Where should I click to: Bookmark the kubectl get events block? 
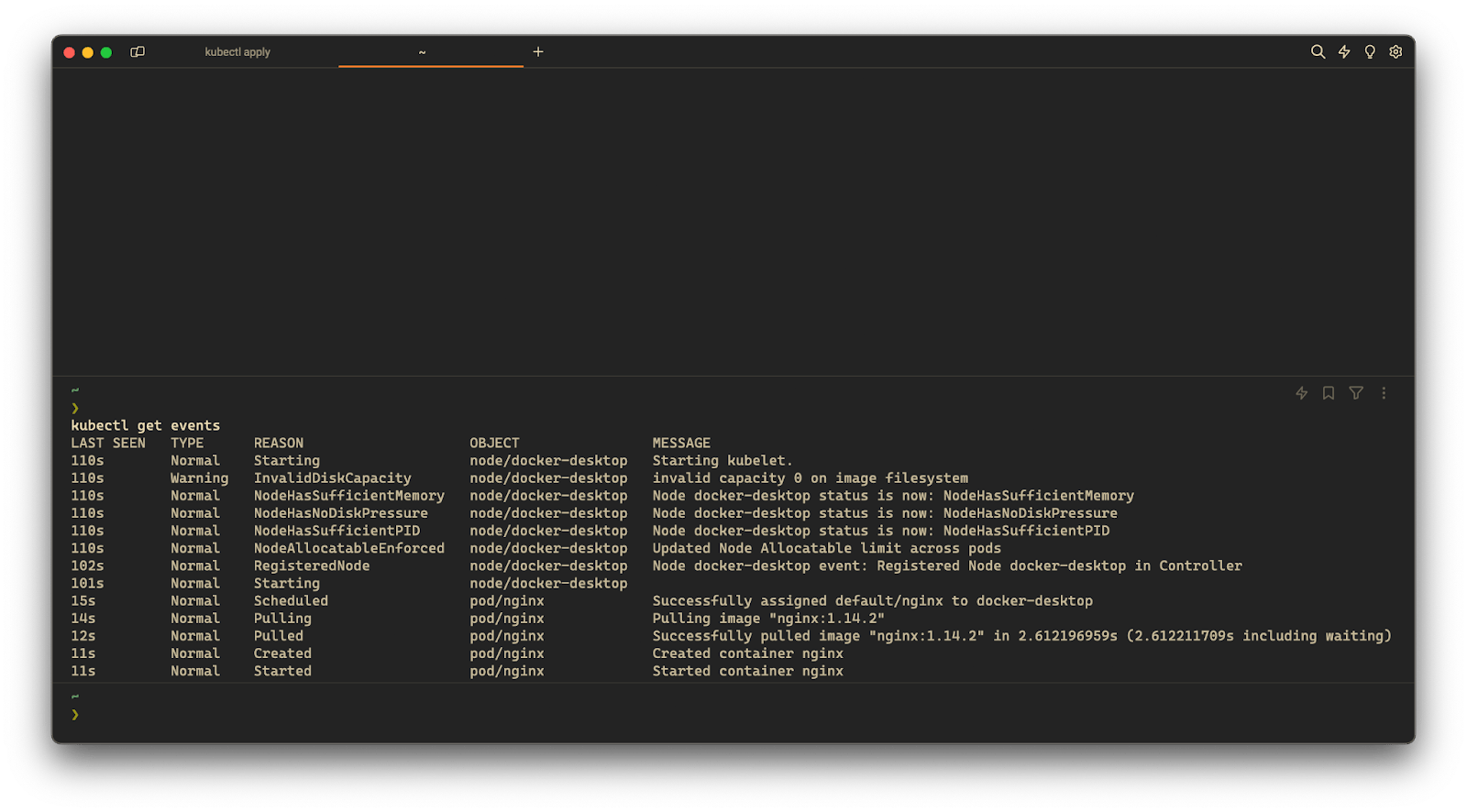pos(1329,393)
